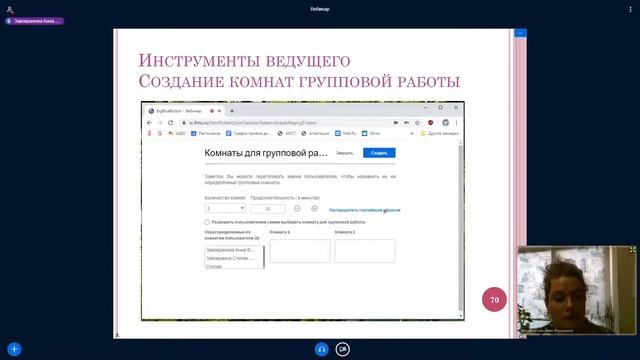Click the presenter webcam video thumbnail

(x=577, y=290)
